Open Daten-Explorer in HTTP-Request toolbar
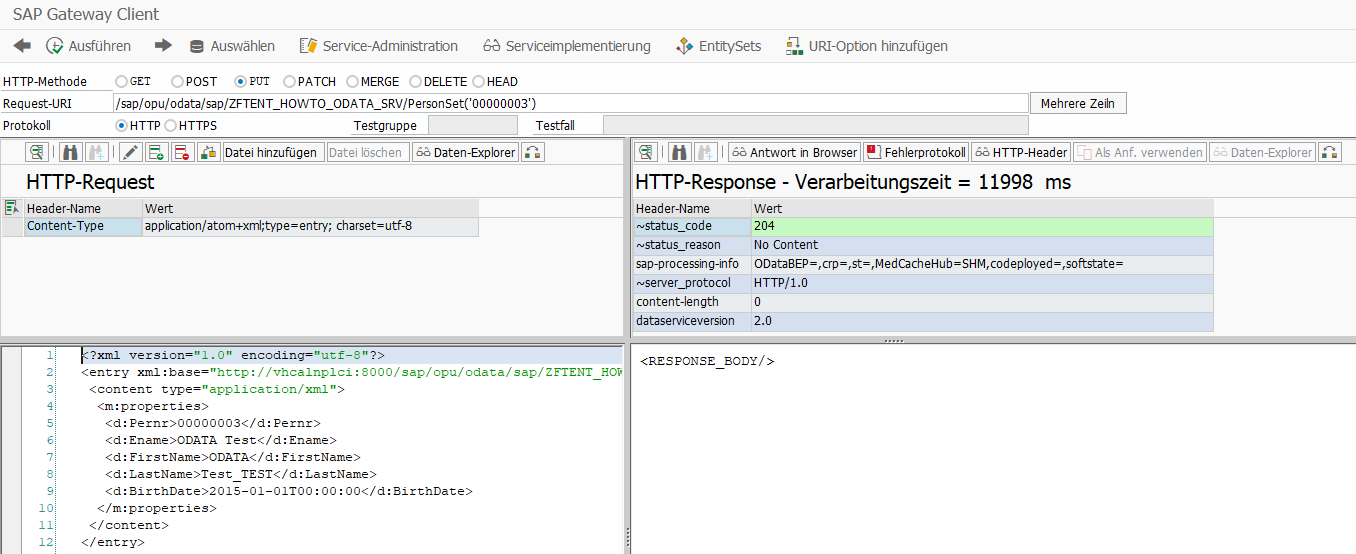Screen dimensions: 1356x554 465,152
